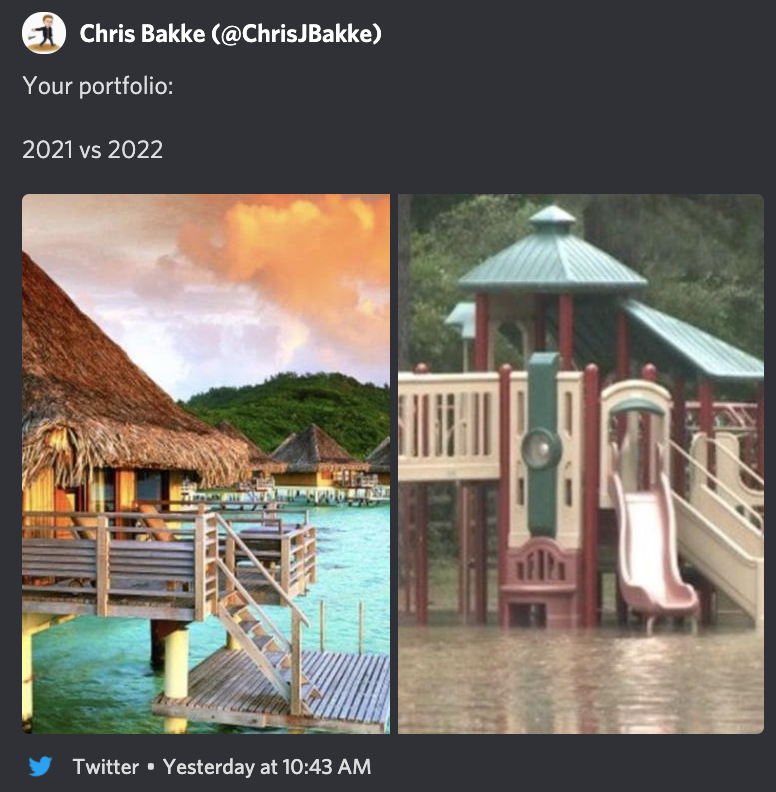Viewport: 776px width, 792px height.
Task: Click the green hill behind the bungalows
Action: (x=293, y=407)
